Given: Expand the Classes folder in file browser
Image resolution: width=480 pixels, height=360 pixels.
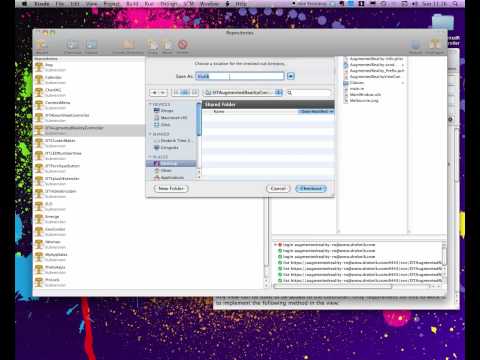Looking at the screenshot, I should [403, 83].
